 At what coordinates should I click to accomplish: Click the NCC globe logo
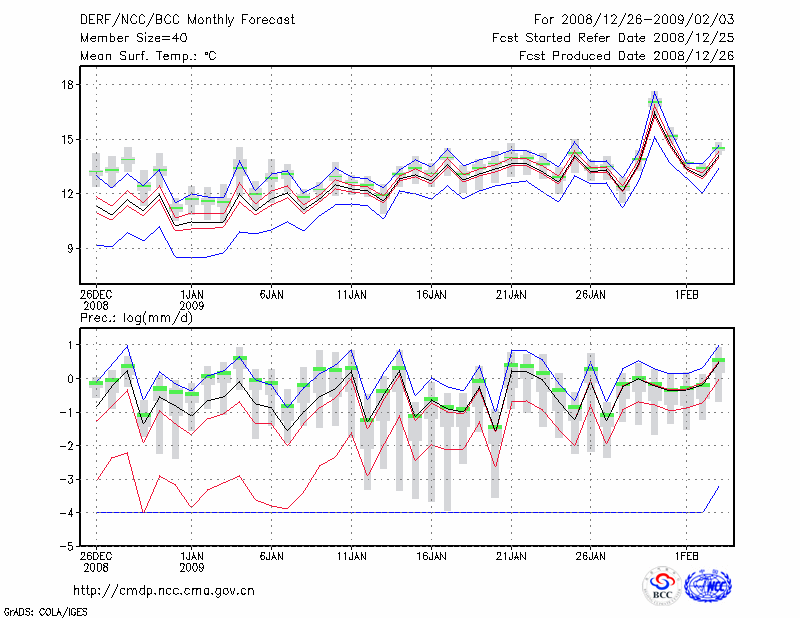[x=706, y=586]
